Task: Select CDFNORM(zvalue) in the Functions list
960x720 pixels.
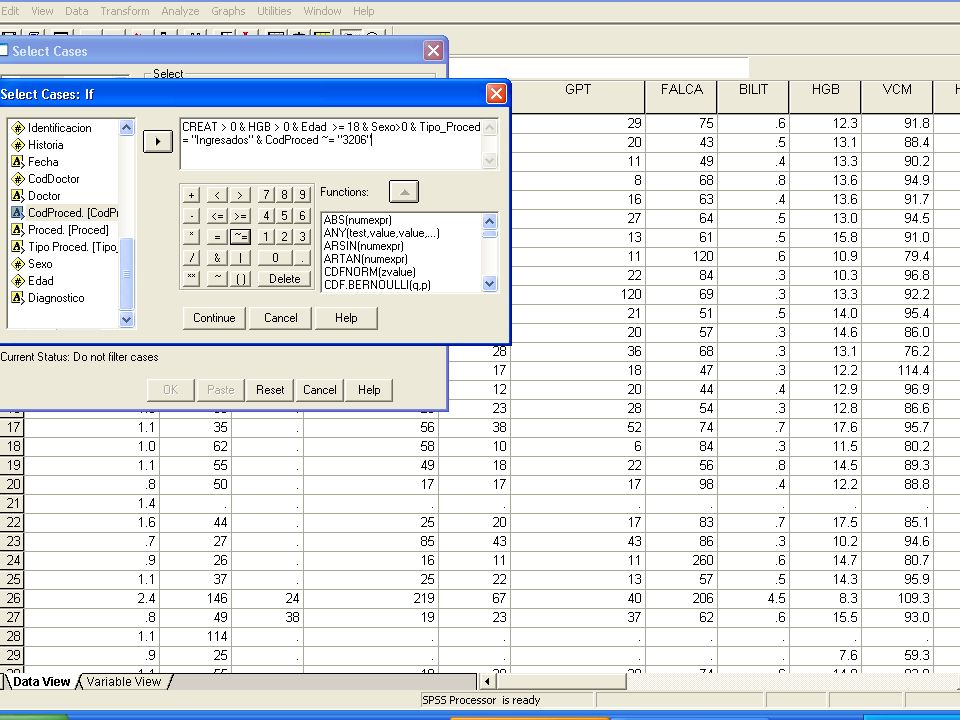Action: tap(370, 272)
